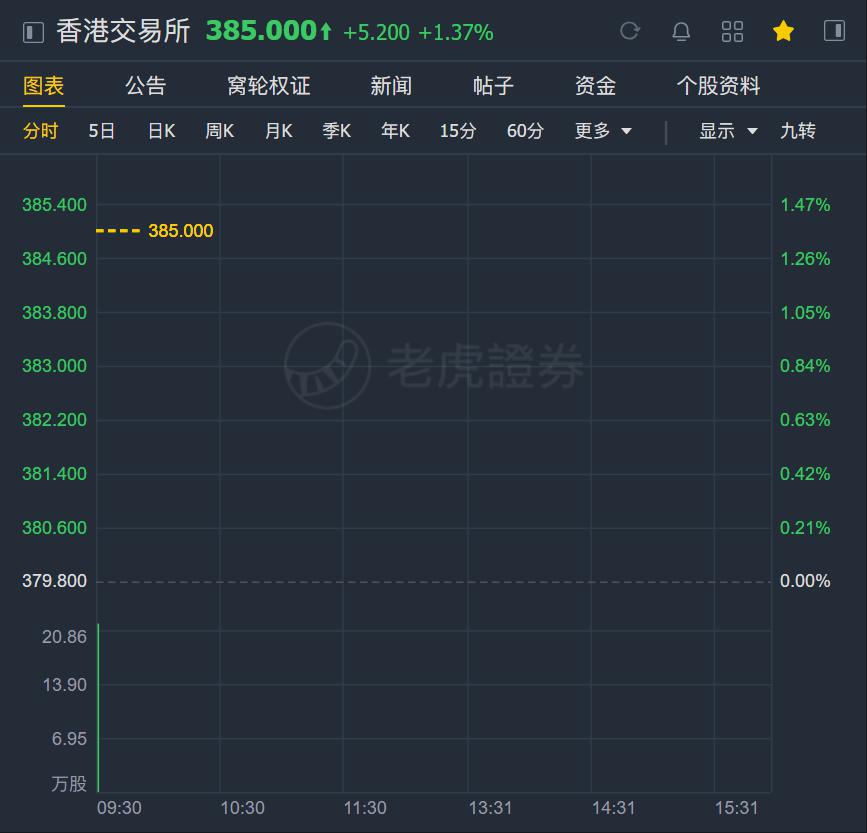Switch to the 图表 tab
The height and width of the screenshot is (833, 867).
44,86
